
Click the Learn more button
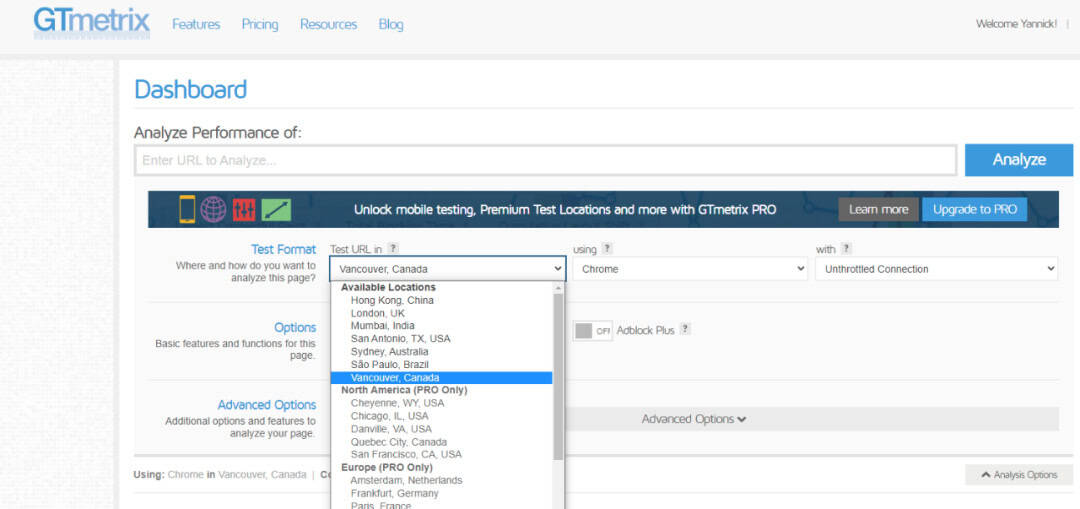pos(878,209)
